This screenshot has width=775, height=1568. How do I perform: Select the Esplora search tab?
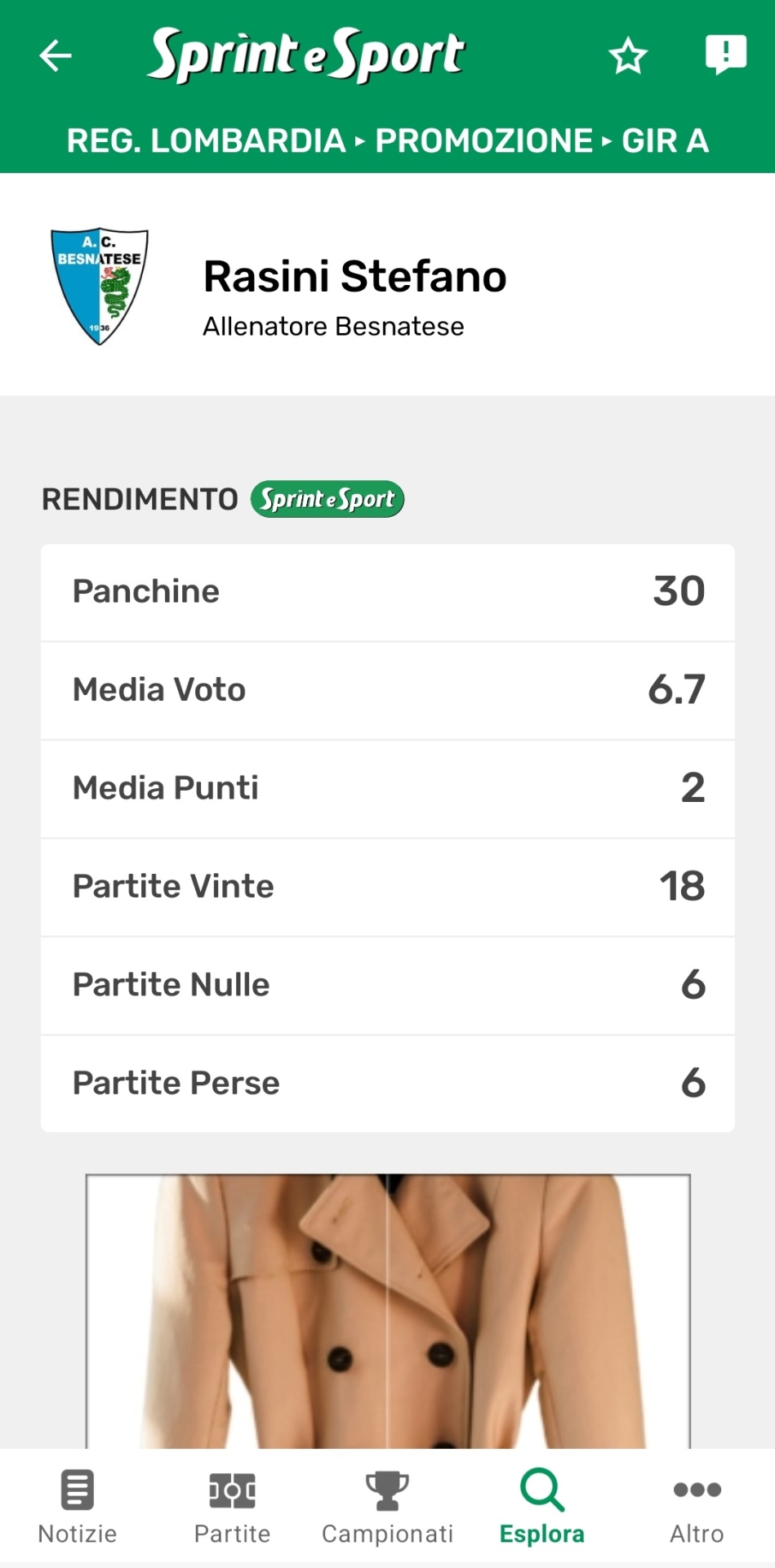point(542,1507)
